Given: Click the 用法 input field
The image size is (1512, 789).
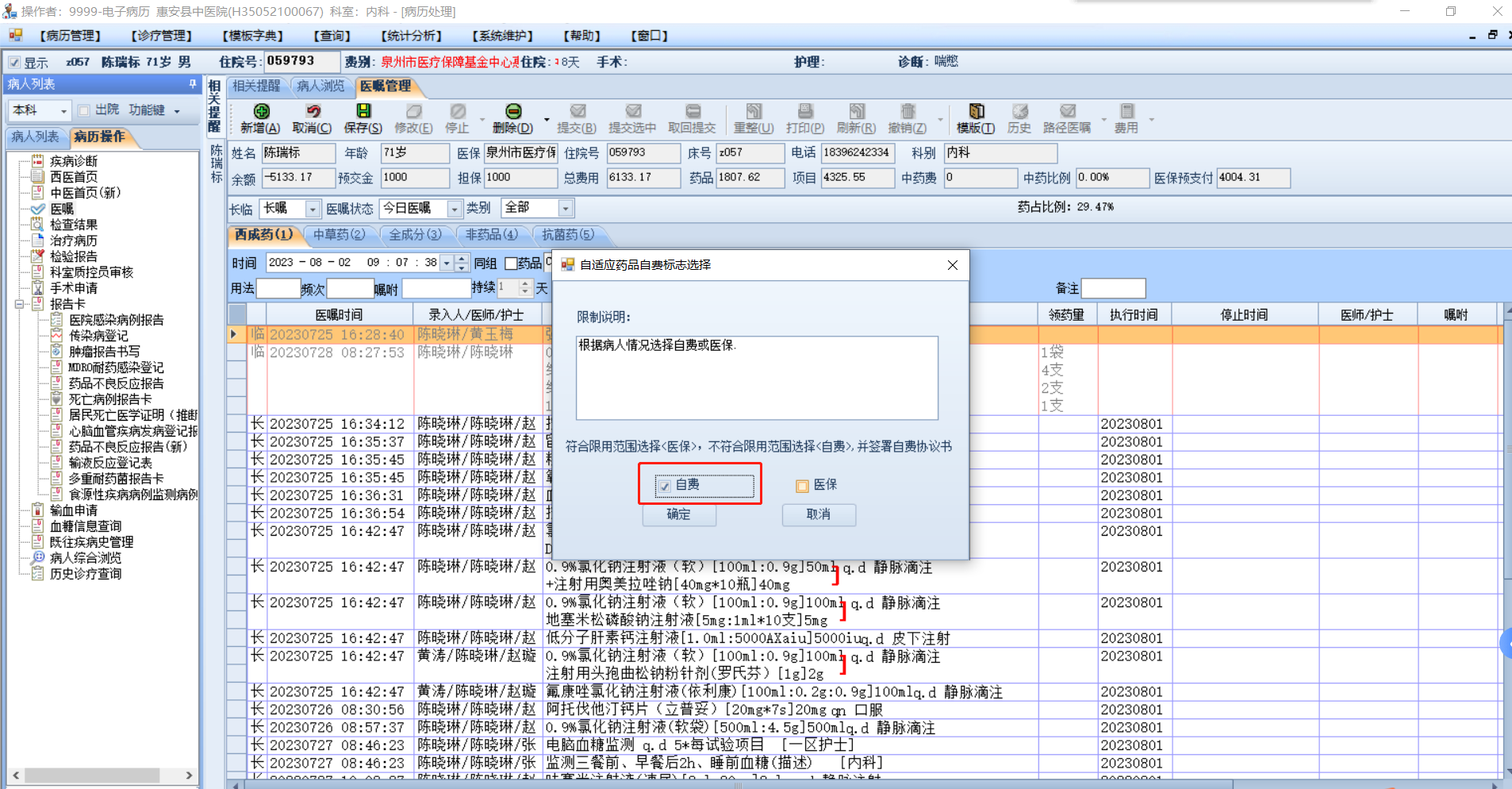Looking at the screenshot, I should click(x=278, y=288).
